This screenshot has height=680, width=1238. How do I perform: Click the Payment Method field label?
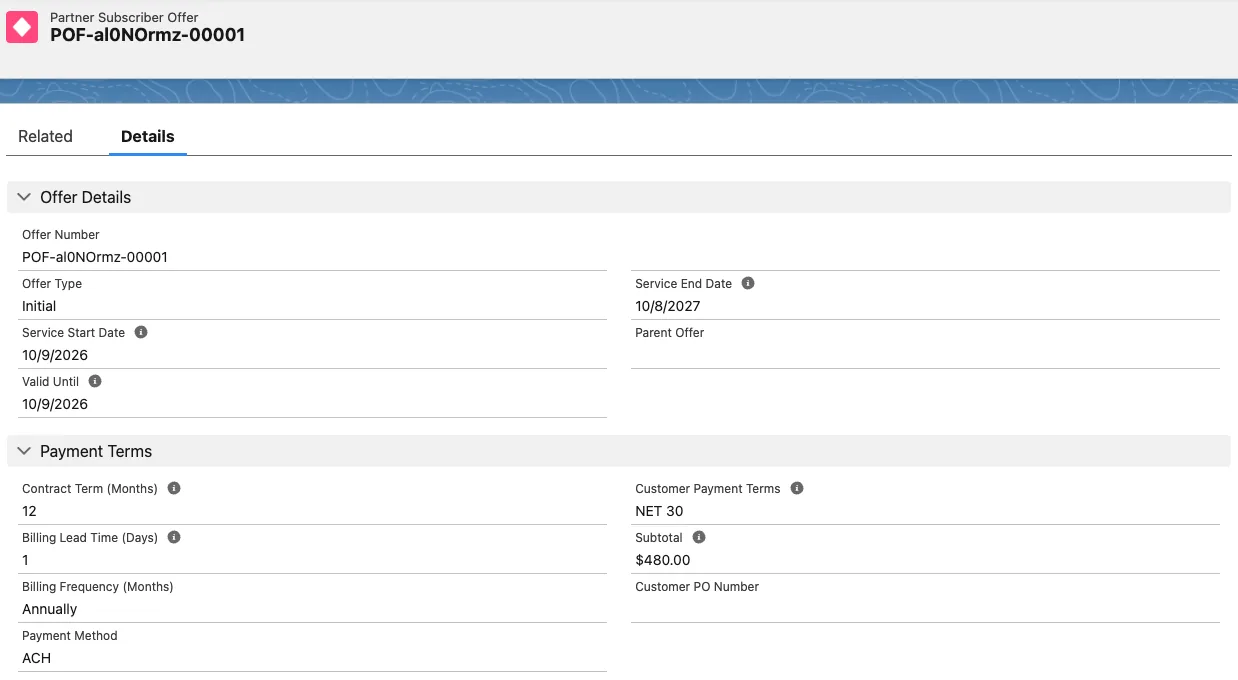70,635
